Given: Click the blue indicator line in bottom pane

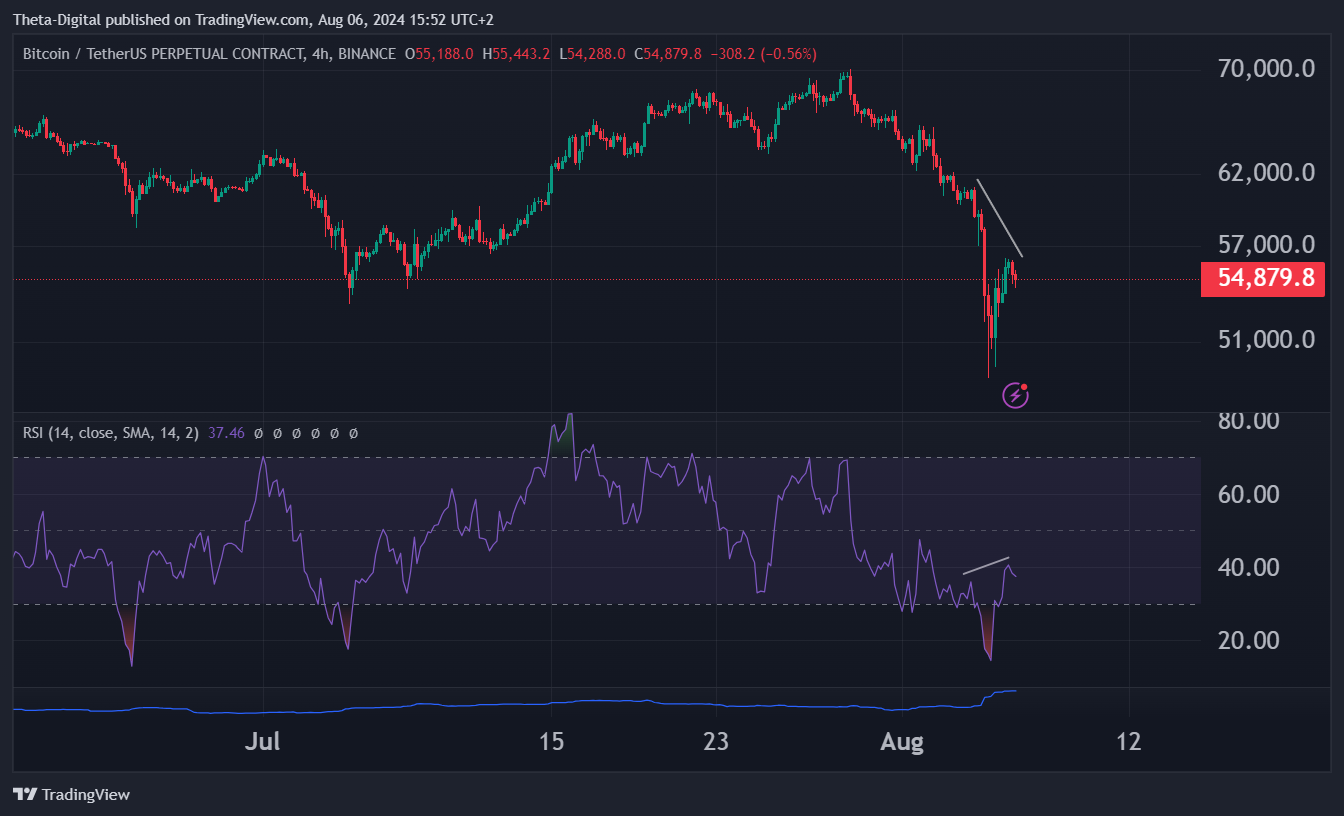Looking at the screenshot, I should (x=515, y=703).
